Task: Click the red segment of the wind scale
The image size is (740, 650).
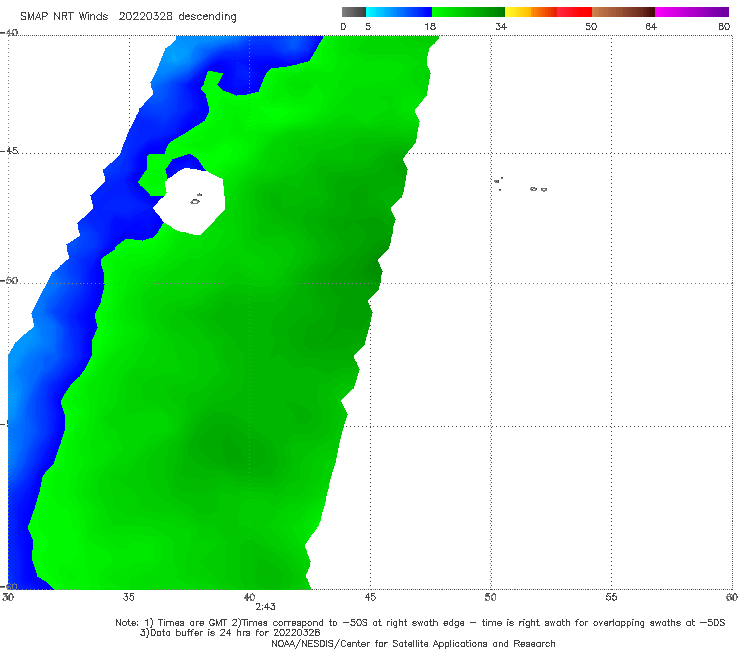Action: click(x=574, y=12)
